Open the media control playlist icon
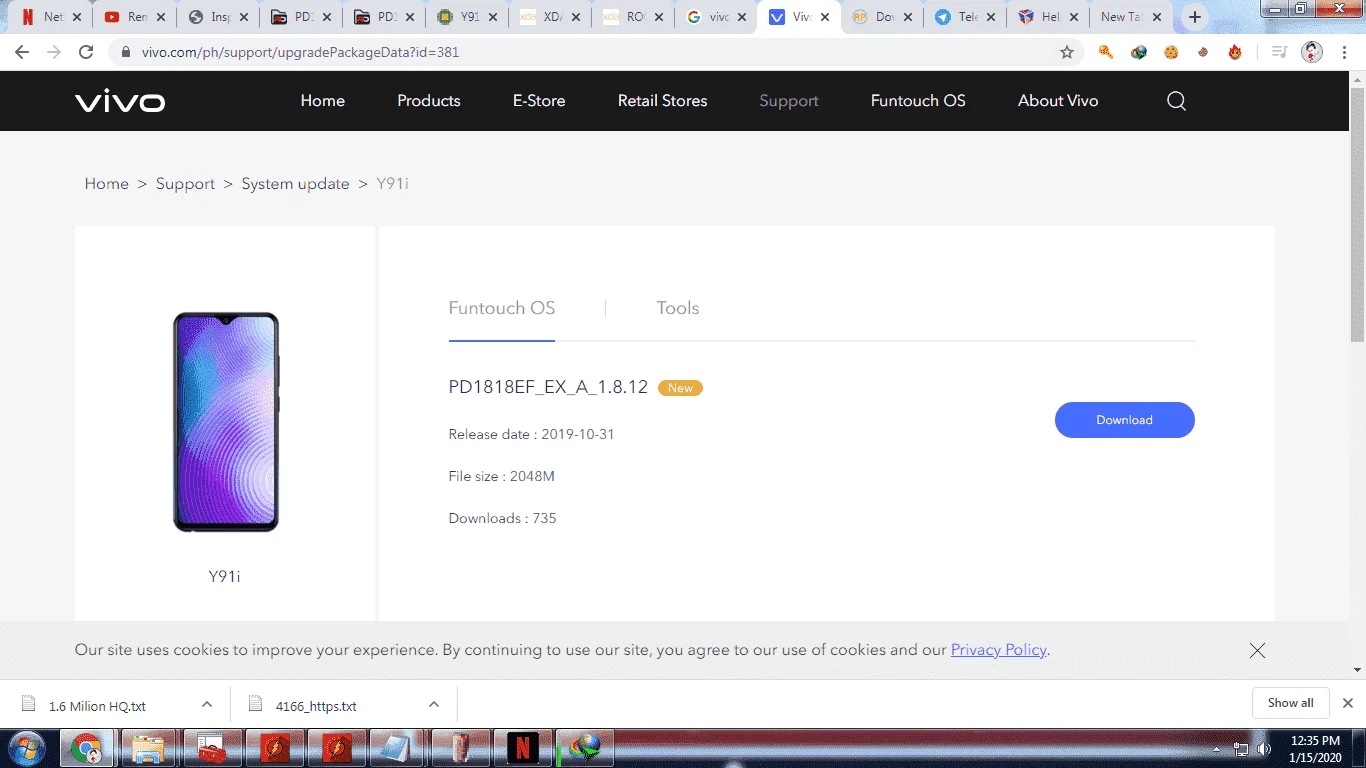The height and width of the screenshot is (768, 1366). 1279,52
